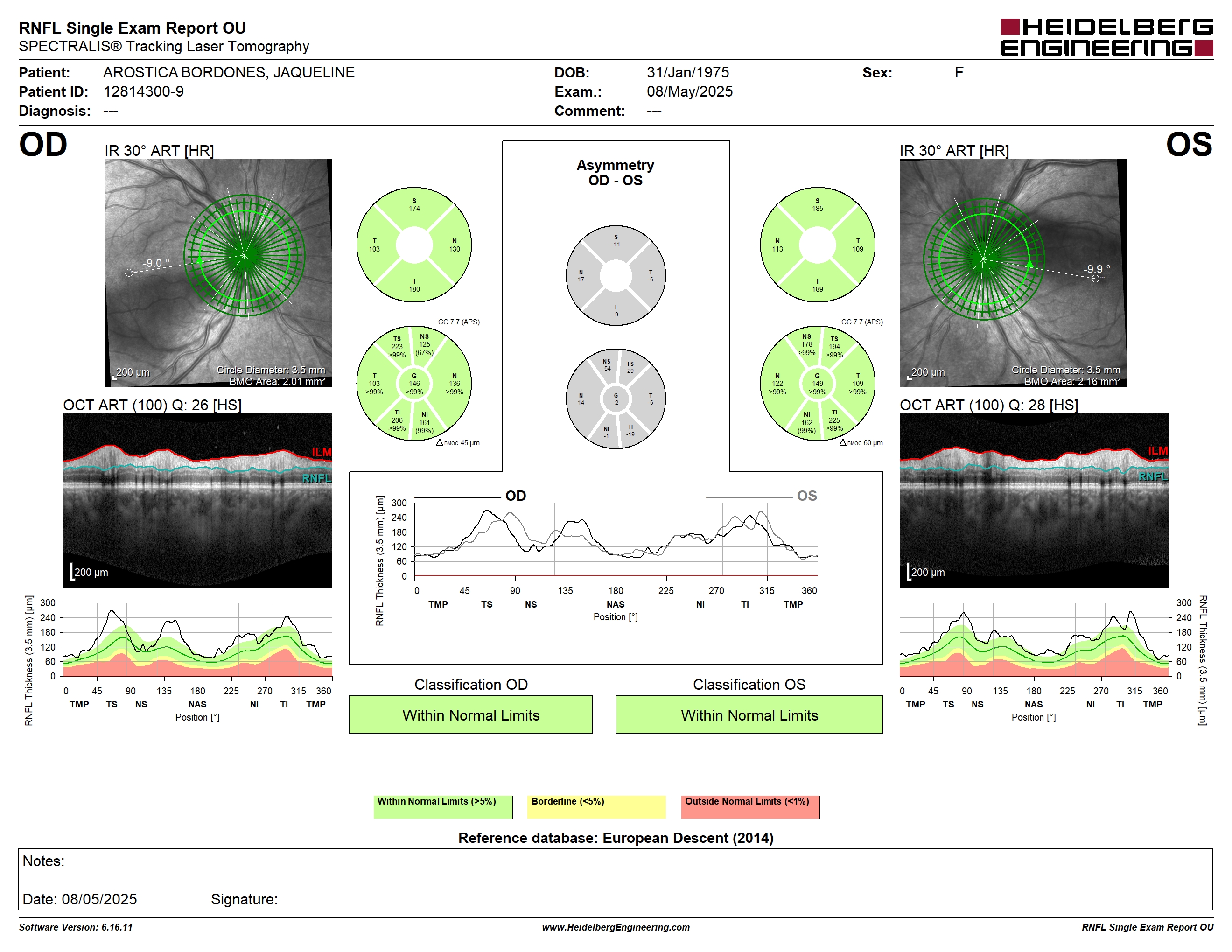Click the OS RNFL layer label
The height and width of the screenshot is (952, 1232).
(x=1153, y=477)
